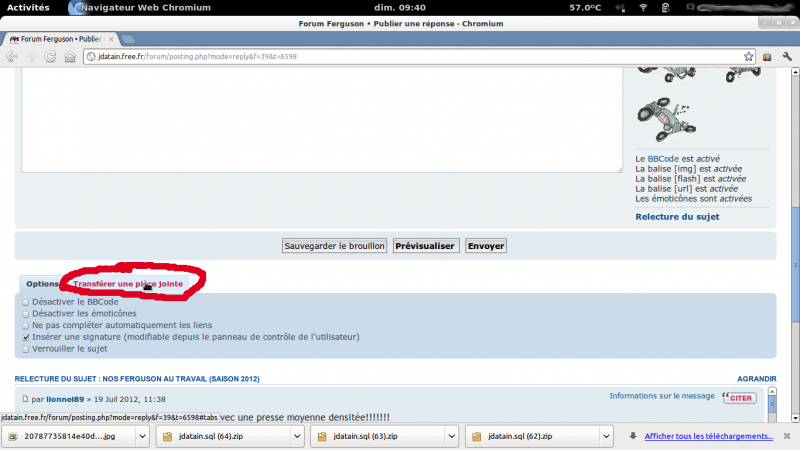
Task: Switch to Transférer une pièce jointe tab
Action: 127,284
